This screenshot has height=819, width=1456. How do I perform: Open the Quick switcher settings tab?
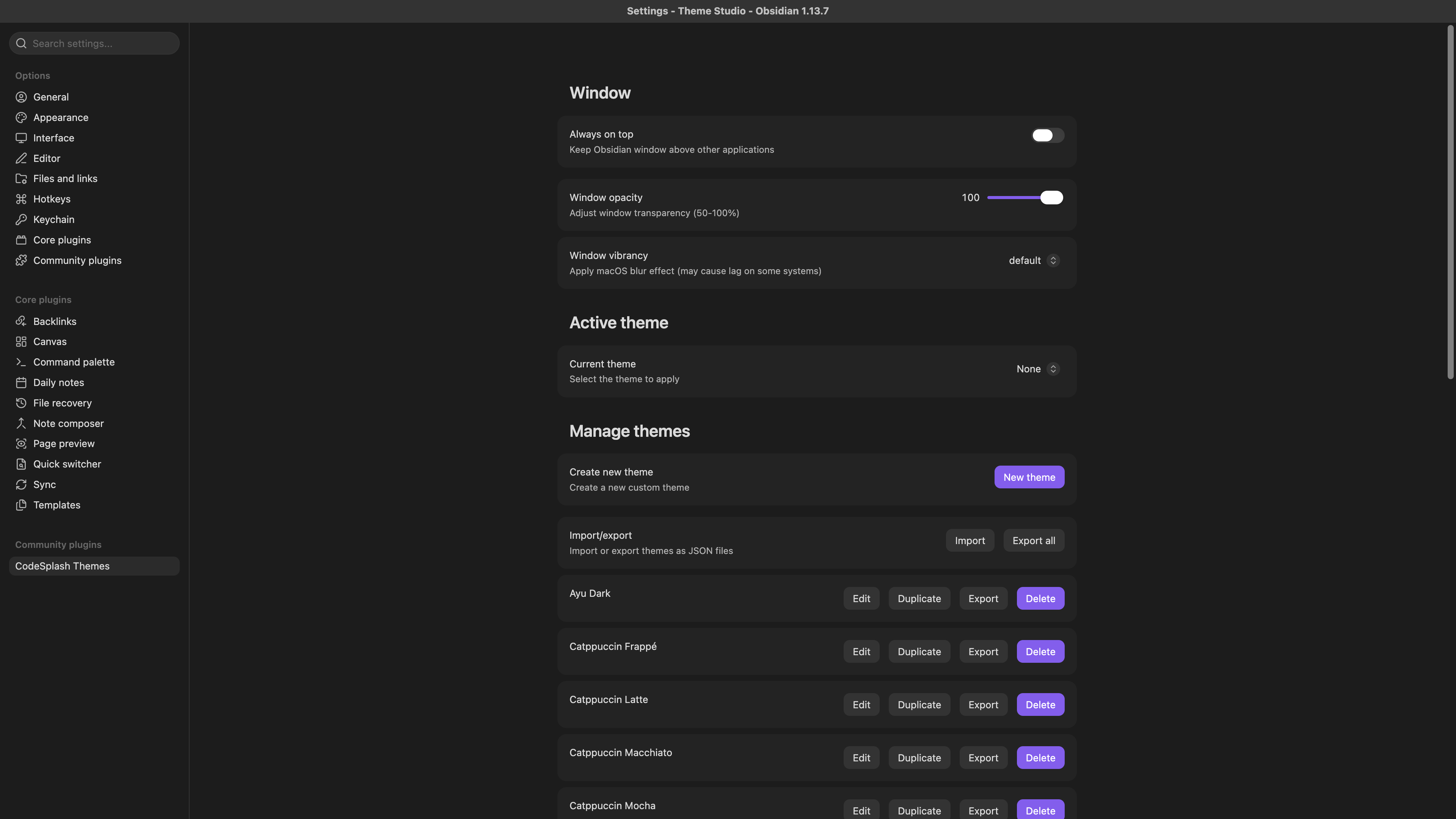tap(94, 464)
